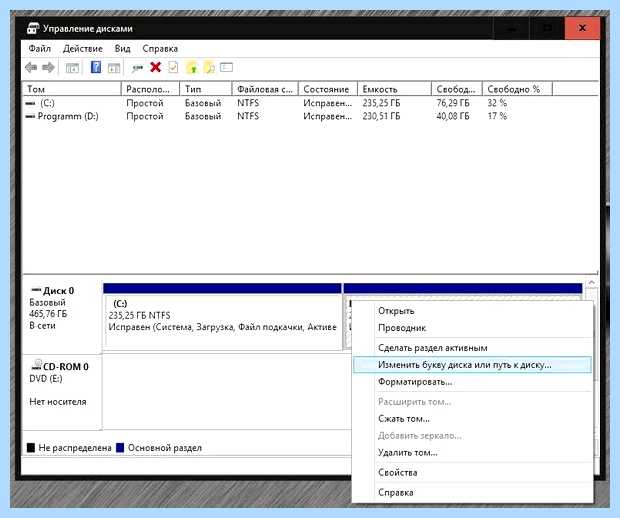Click the disk pane scroll-up arrow
This screenshot has height=518, width=620.
tap(592, 282)
